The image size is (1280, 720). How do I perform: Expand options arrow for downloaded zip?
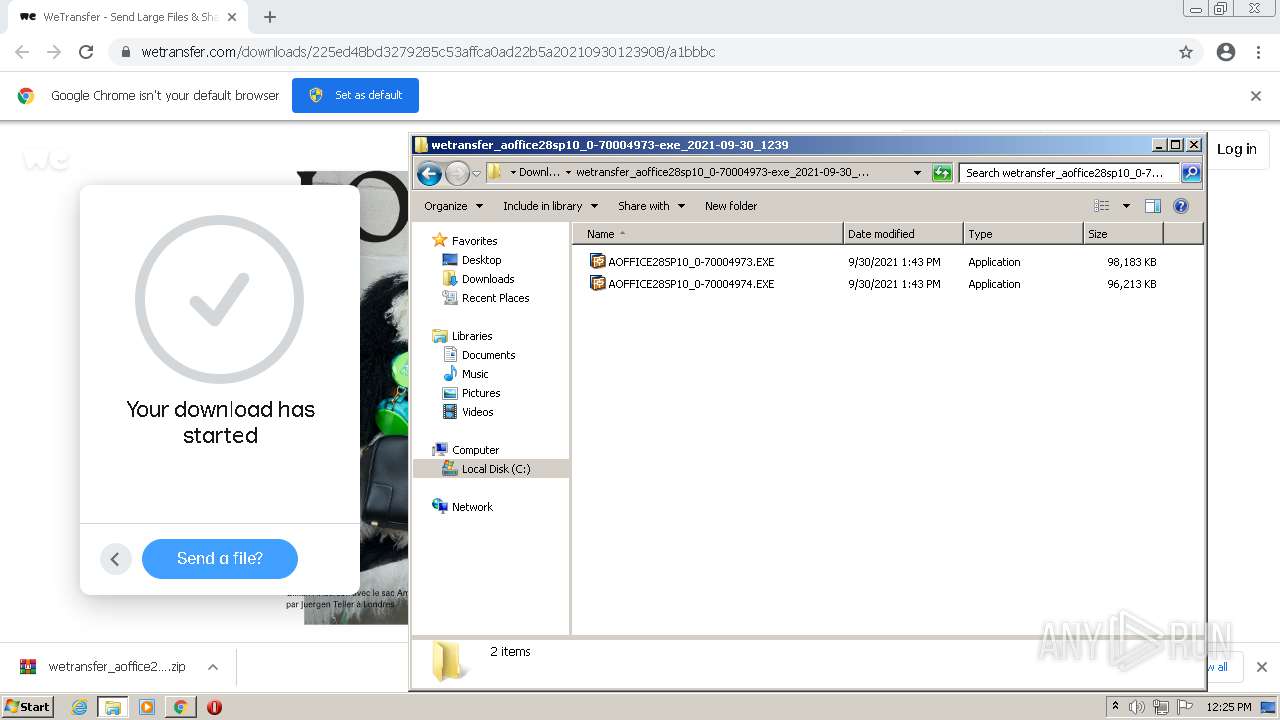pyautogui.click(x=212, y=667)
